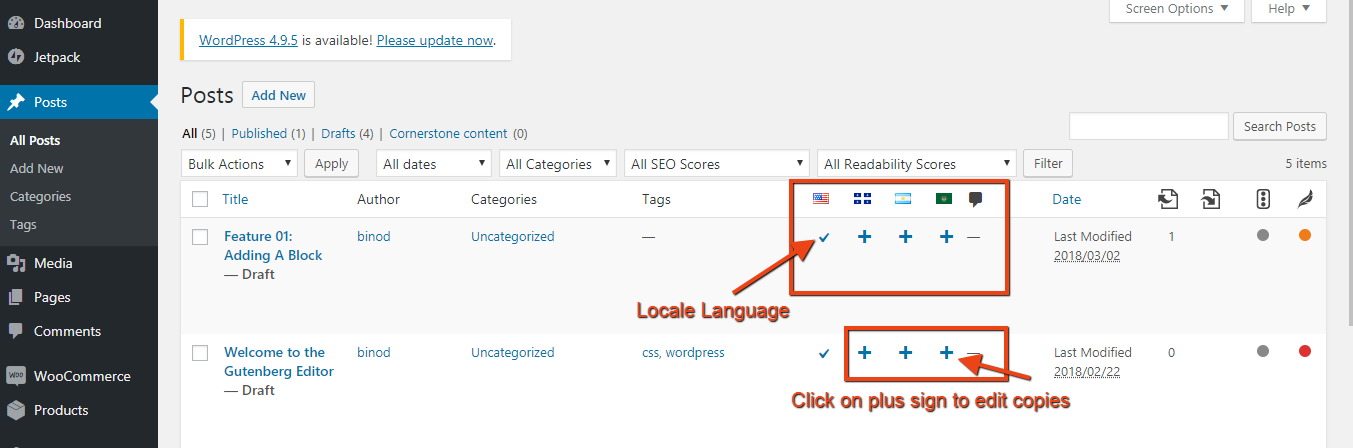Click the checkmark in Welcome to Gutenberg row
Image resolution: width=1353 pixels, height=448 pixels.
click(824, 353)
